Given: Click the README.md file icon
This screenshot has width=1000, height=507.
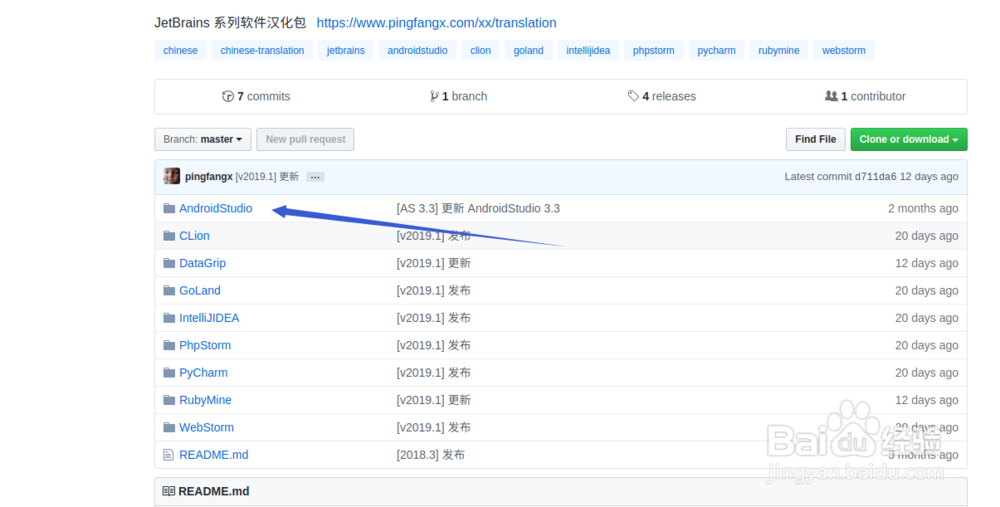Looking at the screenshot, I should click(x=168, y=455).
